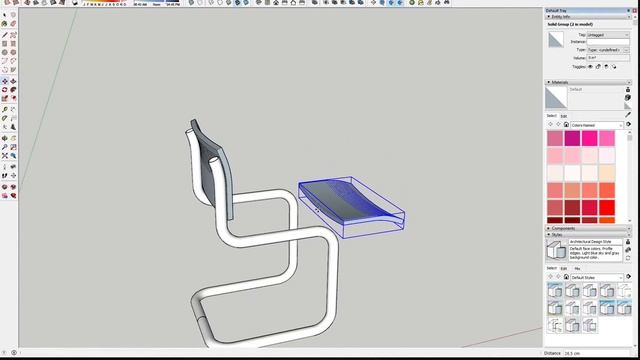Screen dimensions: 640x360
Task: Toggle the lock icon in Entity Info
Action: [x=598, y=67]
